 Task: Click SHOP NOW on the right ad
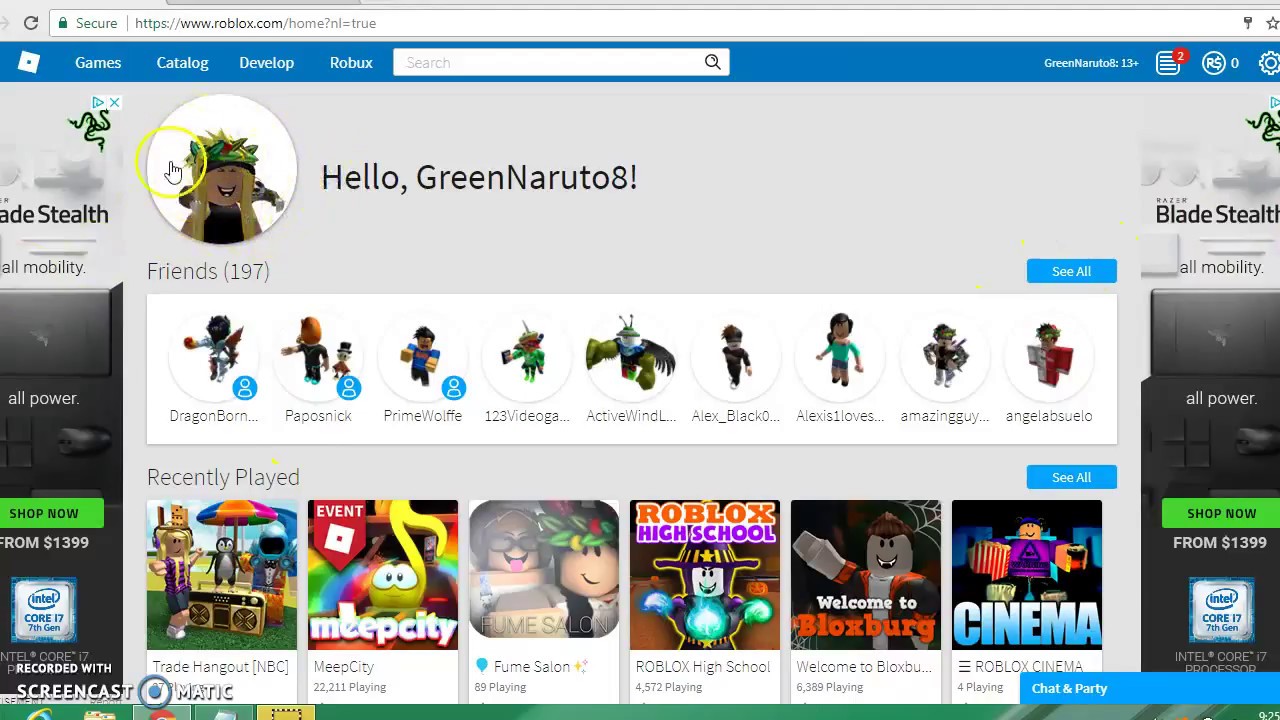pyautogui.click(x=1221, y=513)
